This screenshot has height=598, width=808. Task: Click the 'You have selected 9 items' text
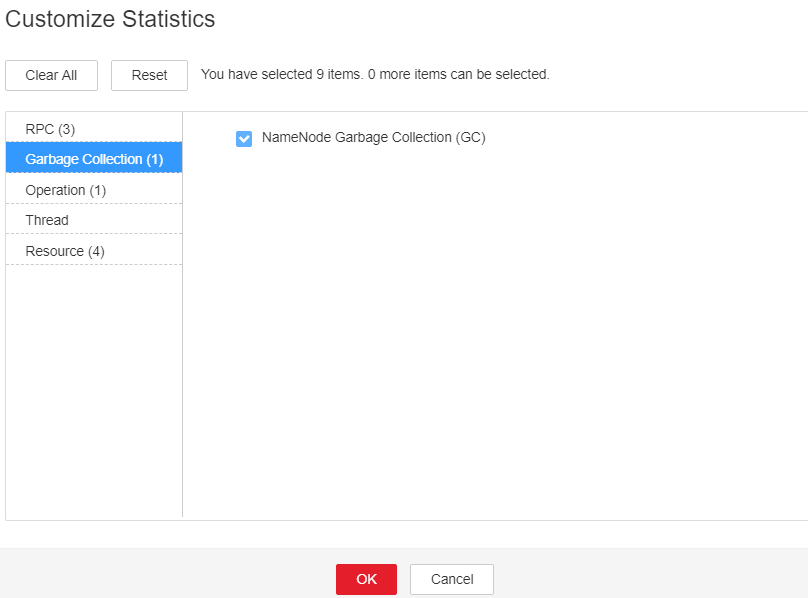click(282, 74)
